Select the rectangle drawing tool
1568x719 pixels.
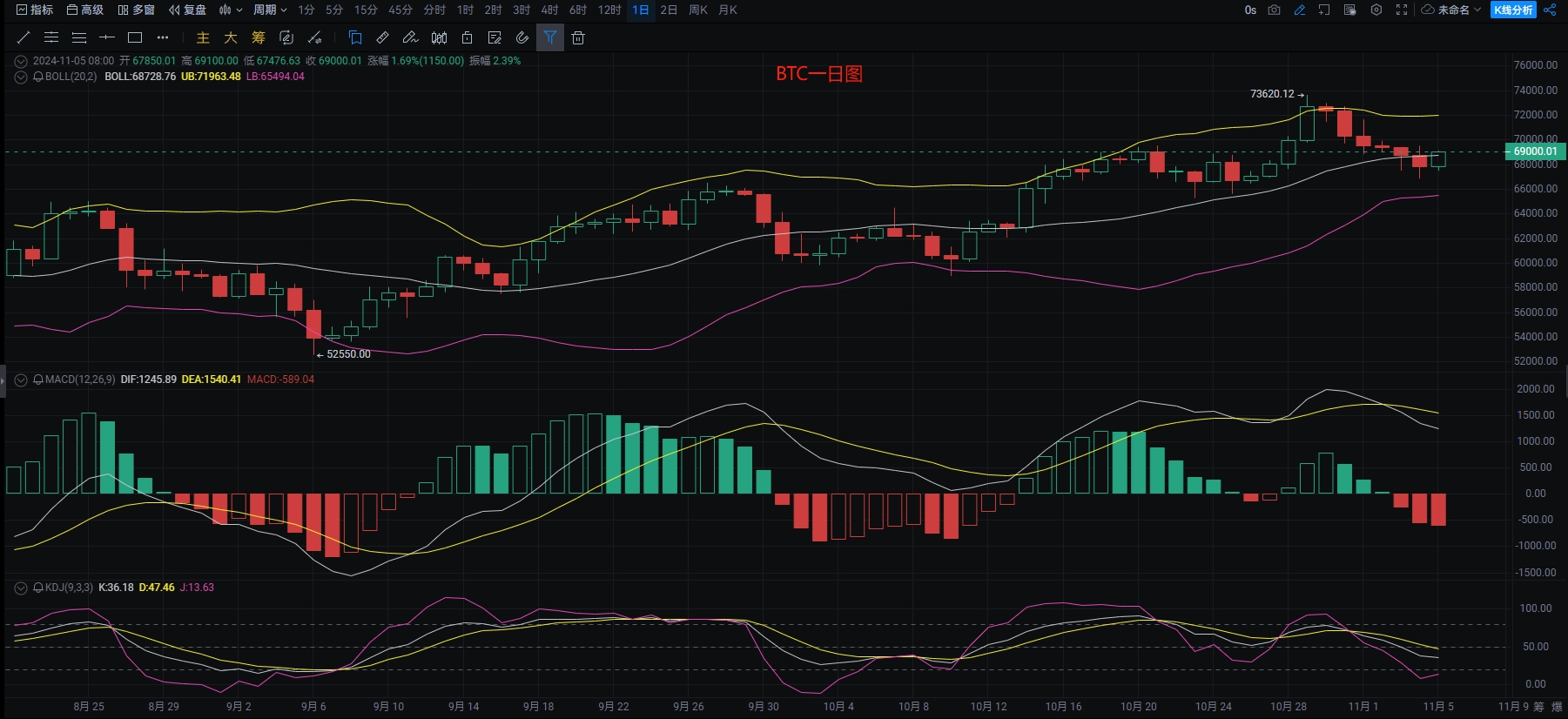click(135, 37)
